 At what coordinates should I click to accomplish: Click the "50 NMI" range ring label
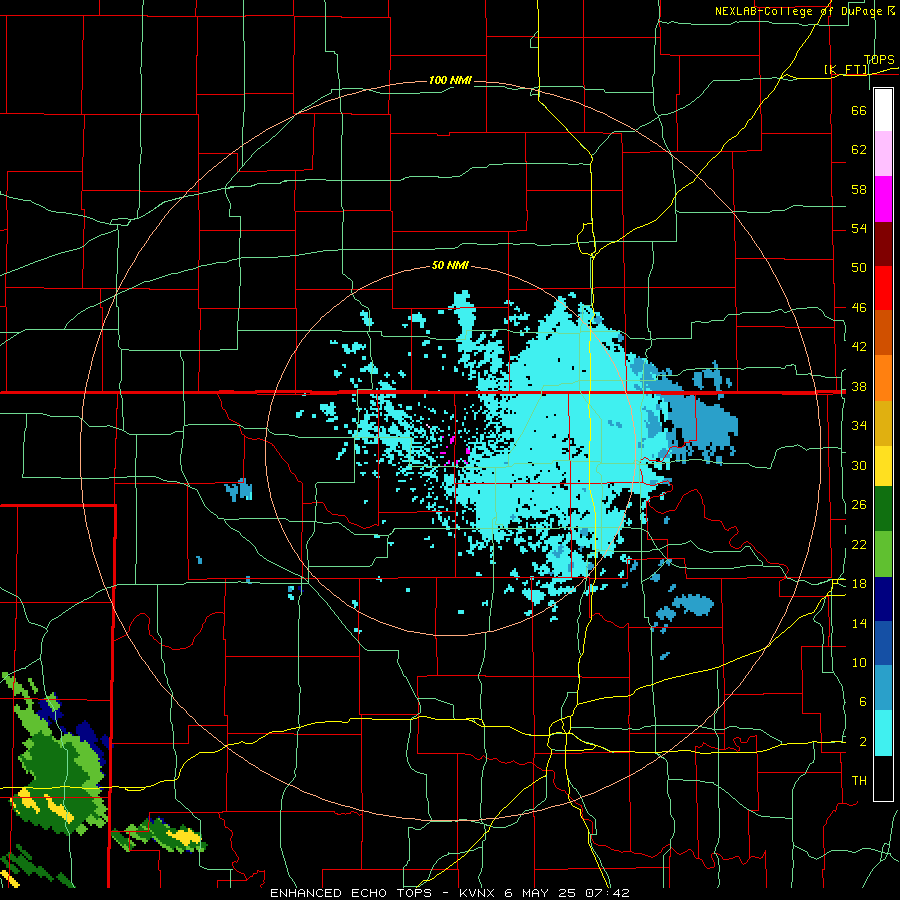(x=451, y=265)
